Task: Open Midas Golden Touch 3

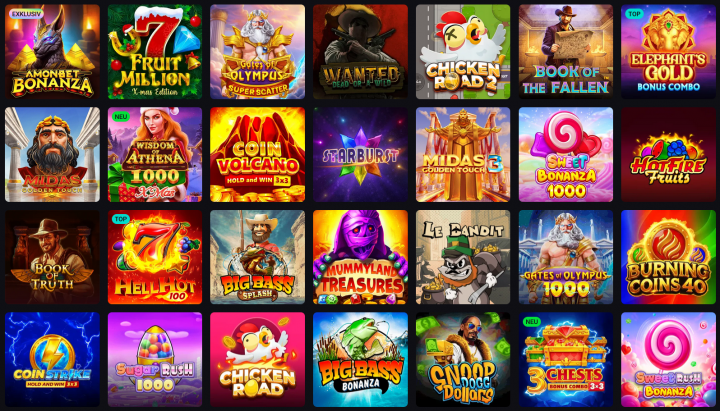Action: point(463,154)
